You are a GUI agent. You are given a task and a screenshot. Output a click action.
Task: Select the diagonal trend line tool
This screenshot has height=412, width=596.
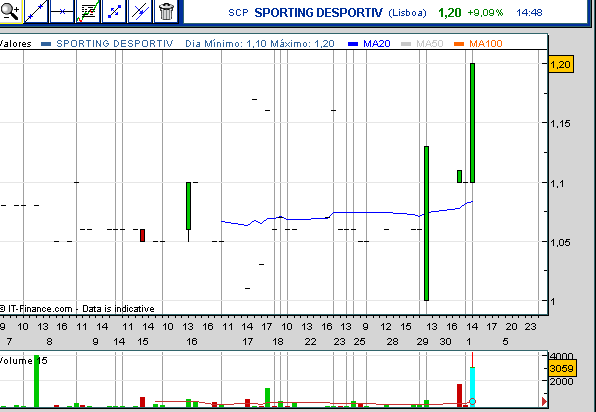click(x=36, y=11)
